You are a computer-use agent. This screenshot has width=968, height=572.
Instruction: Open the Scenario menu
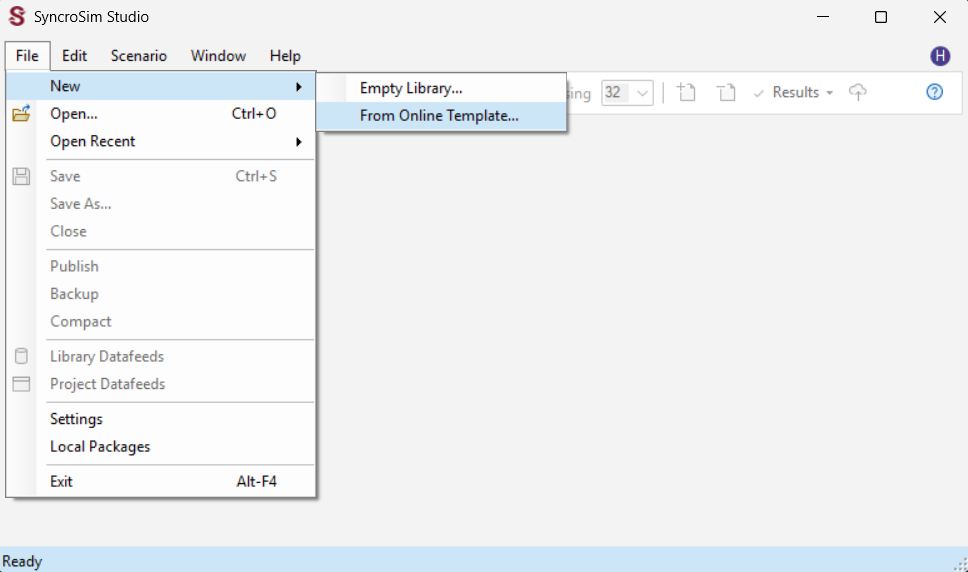(x=139, y=56)
